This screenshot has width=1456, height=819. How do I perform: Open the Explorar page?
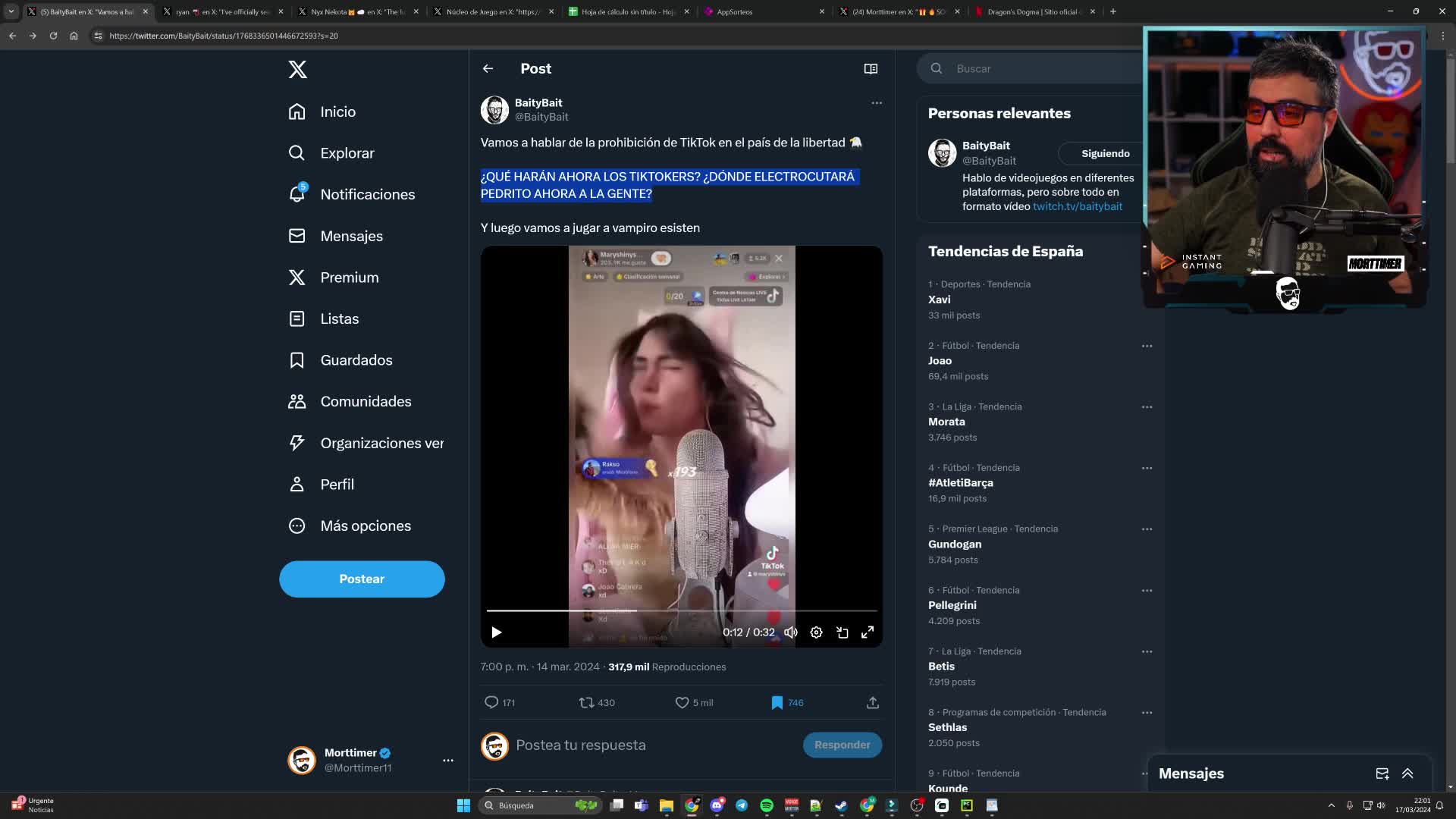click(x=331, y=153)
